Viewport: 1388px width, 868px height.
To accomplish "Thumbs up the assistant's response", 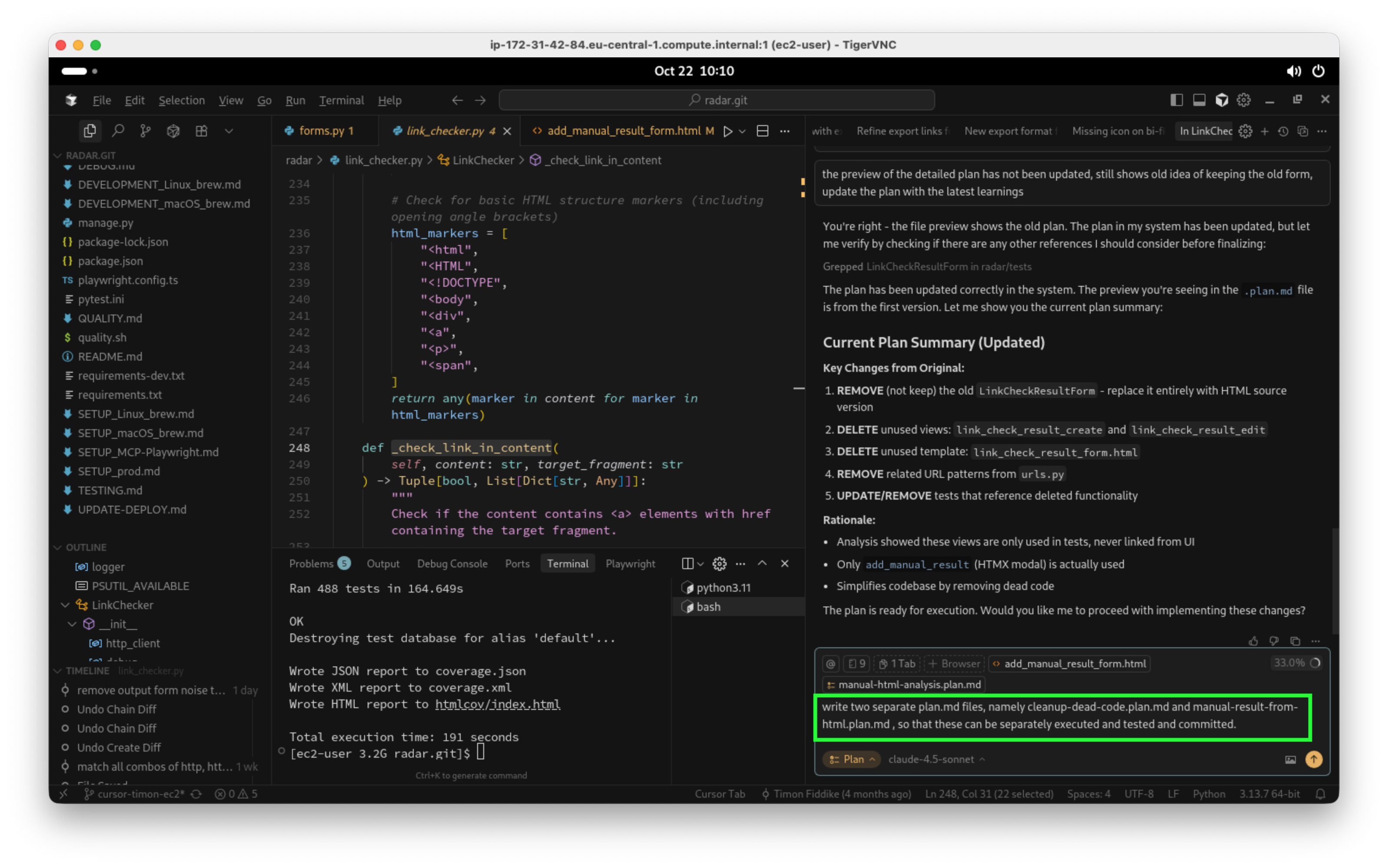I will click(x=1253, y=641).
